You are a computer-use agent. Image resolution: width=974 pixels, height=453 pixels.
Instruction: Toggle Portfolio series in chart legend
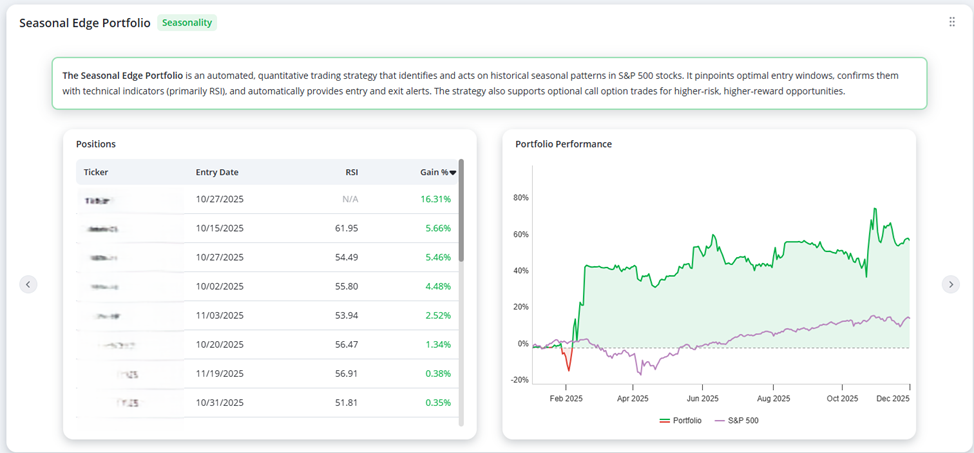(681, 421)
